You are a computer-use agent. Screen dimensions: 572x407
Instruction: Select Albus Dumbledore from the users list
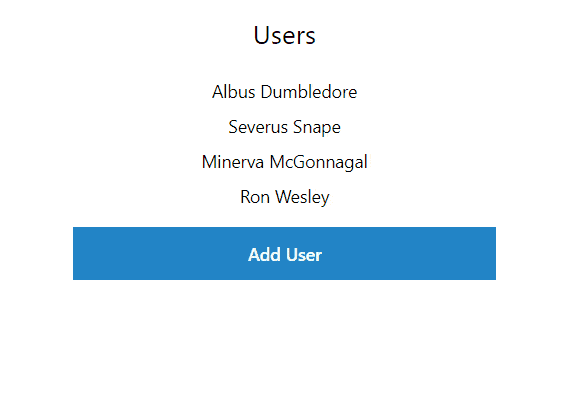[285, 92]
